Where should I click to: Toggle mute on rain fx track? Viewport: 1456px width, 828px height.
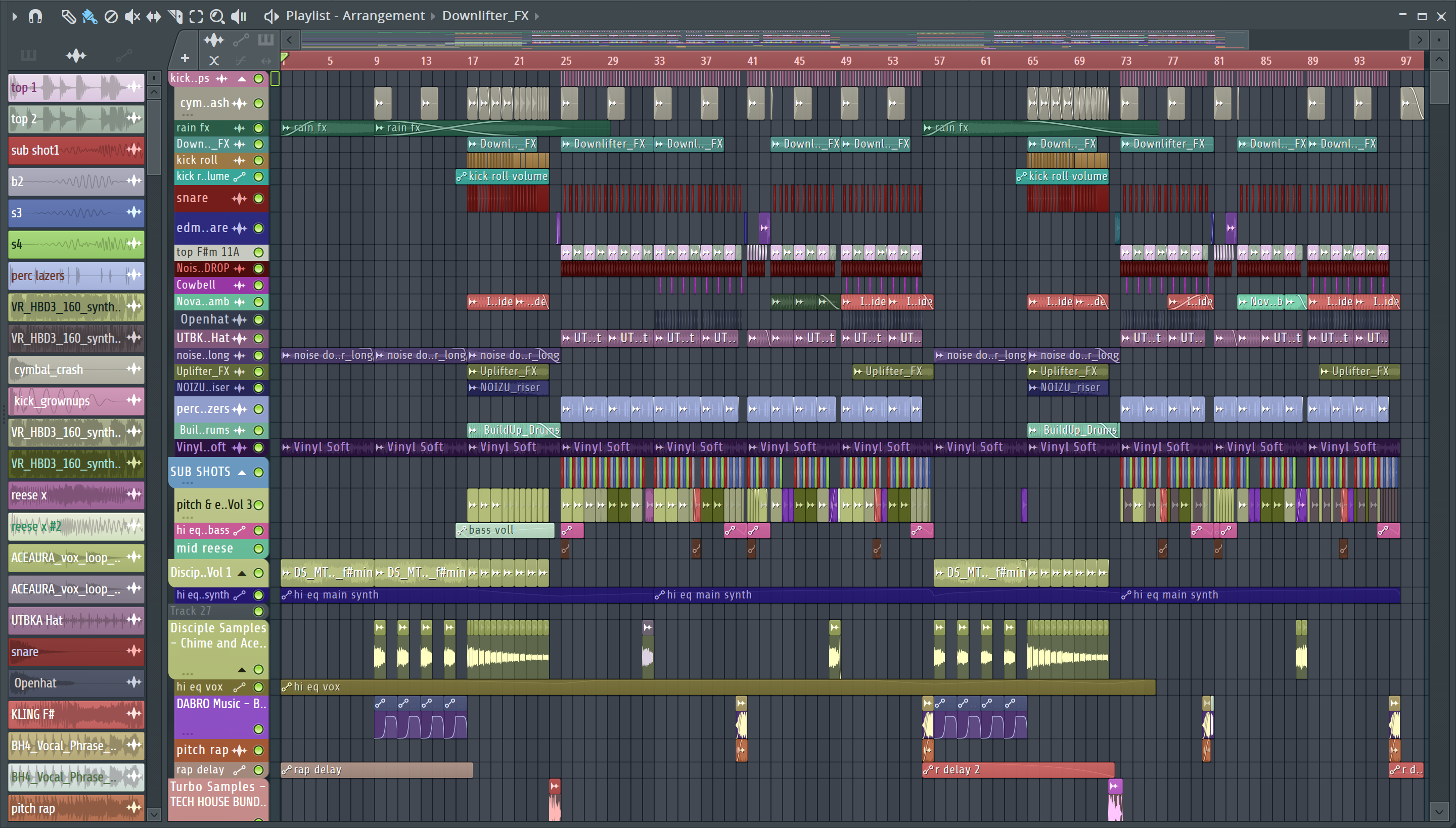tap(259, 128)
